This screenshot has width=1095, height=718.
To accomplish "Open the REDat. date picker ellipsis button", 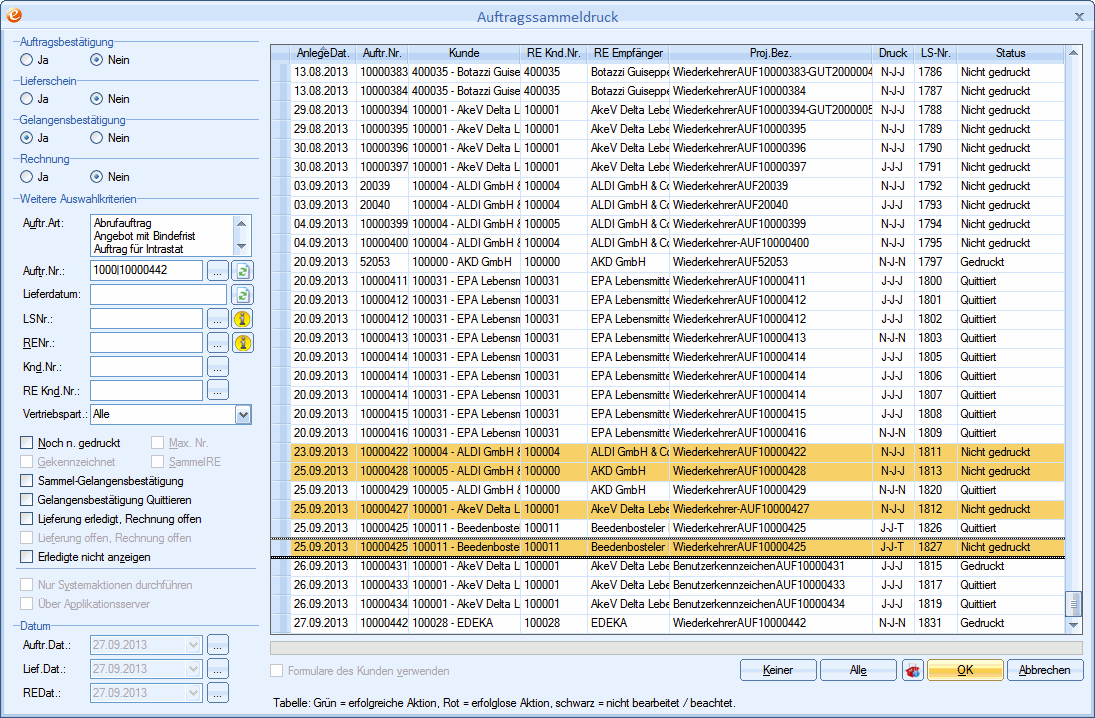I will point(218,694).
